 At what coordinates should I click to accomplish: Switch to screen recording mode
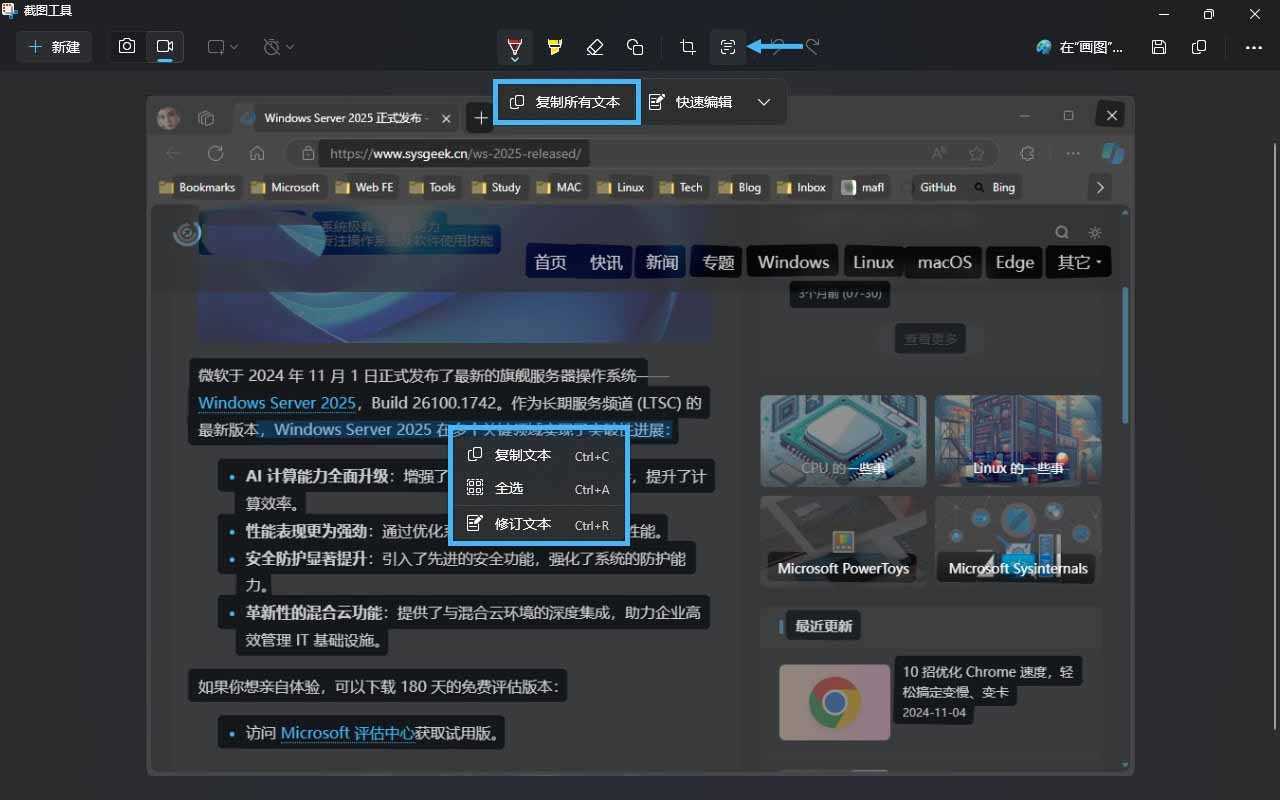(164, 46)
